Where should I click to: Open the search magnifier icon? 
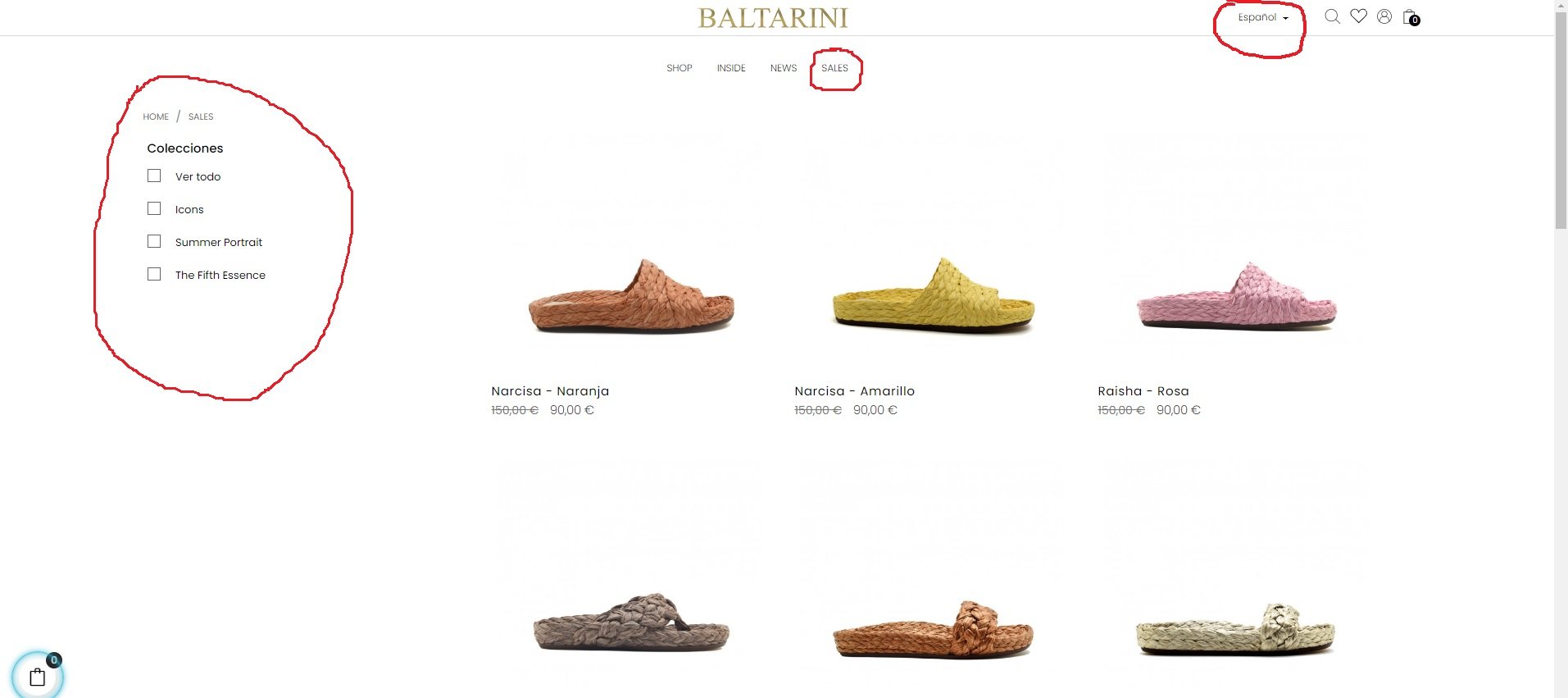(1332, 16)
